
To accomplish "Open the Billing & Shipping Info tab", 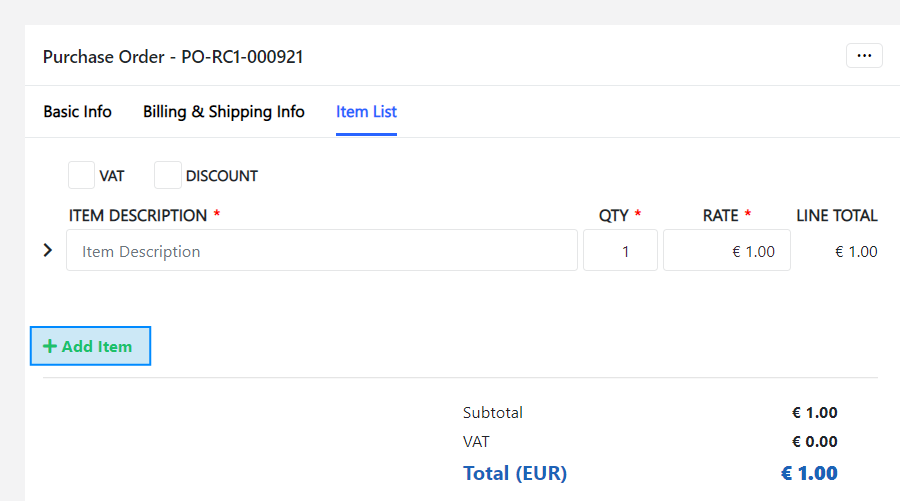I will 223,112.
